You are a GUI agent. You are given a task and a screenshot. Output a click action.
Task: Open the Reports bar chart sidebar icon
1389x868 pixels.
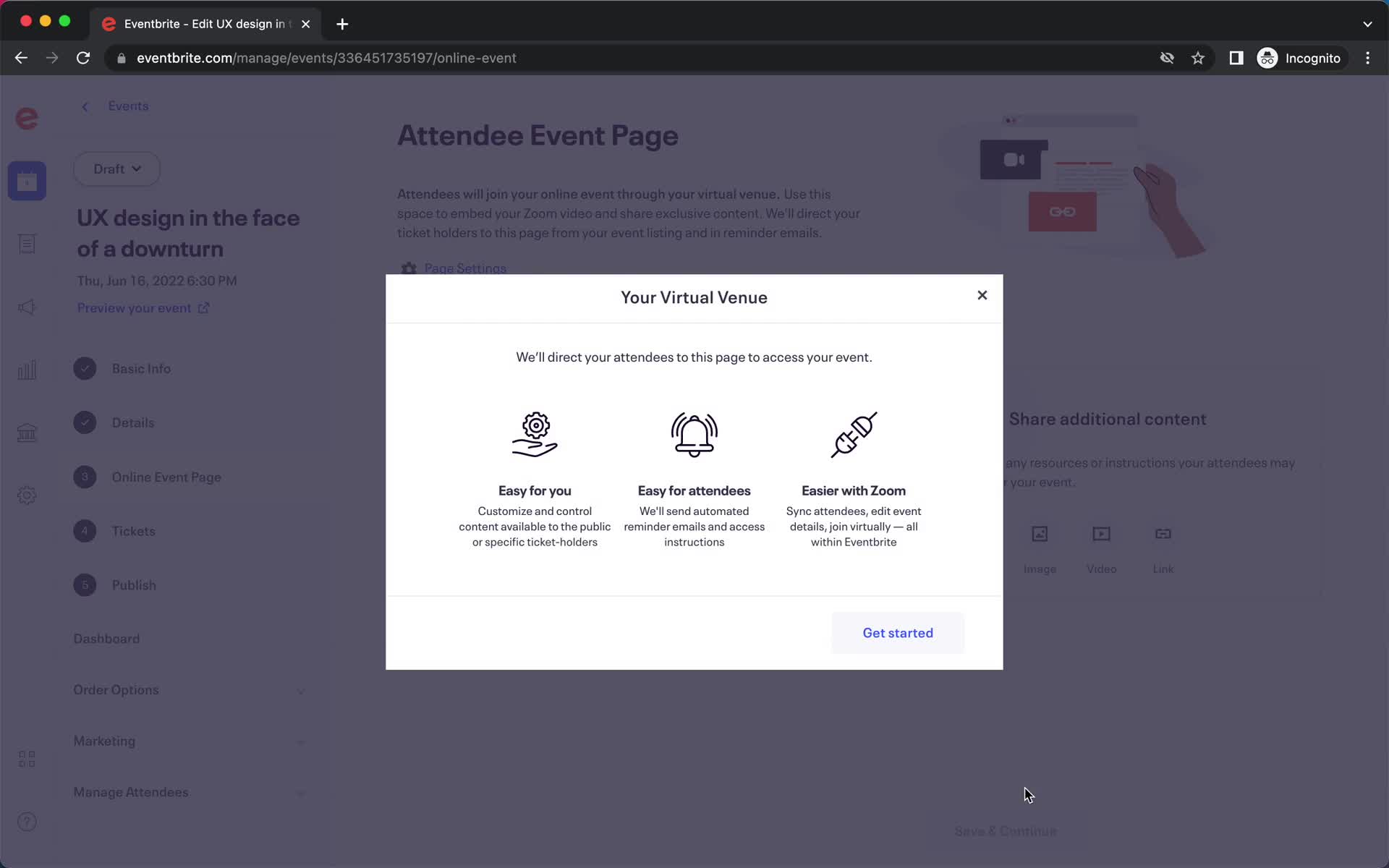27,370
